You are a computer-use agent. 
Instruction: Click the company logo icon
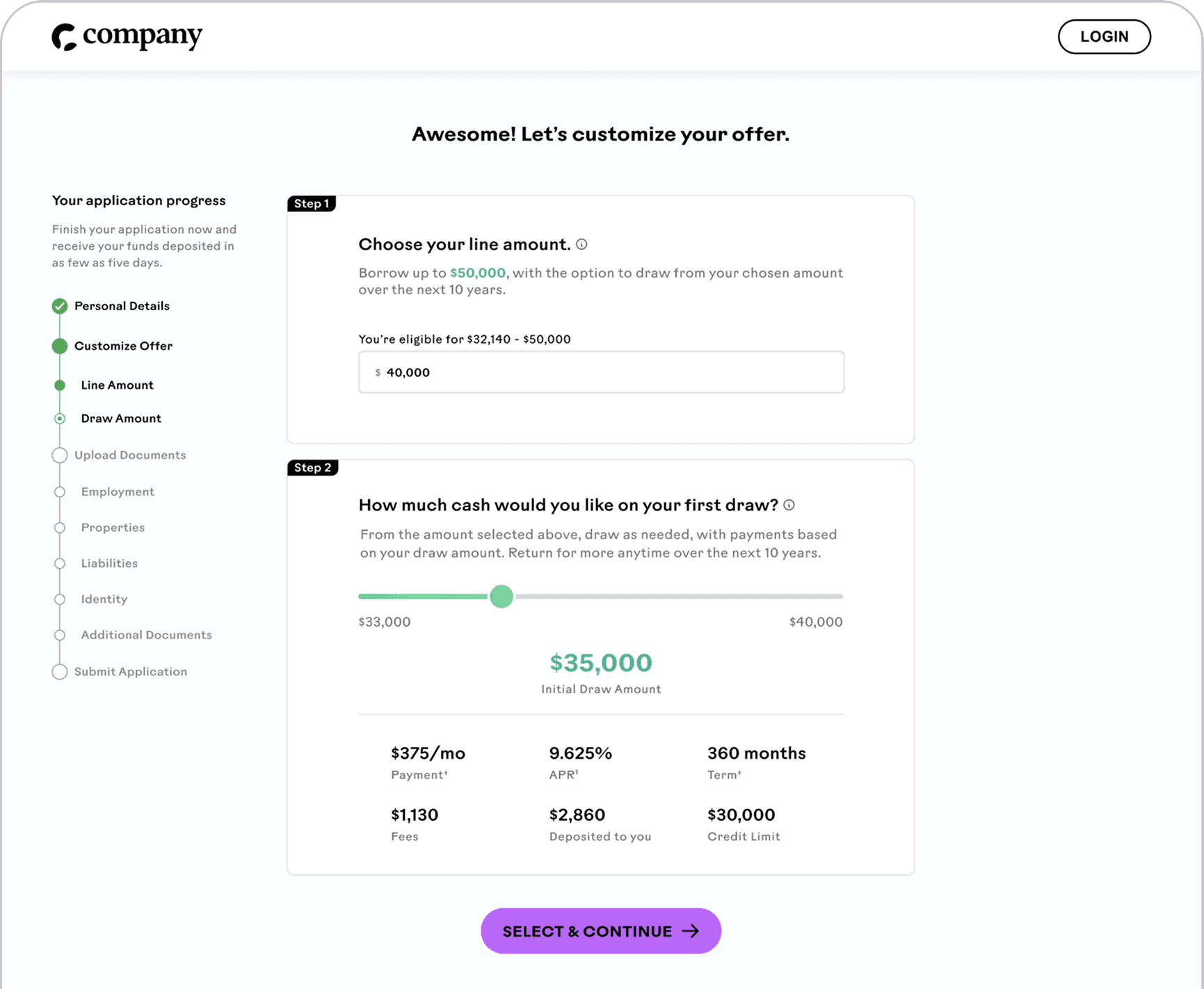(x=64, y=37)
